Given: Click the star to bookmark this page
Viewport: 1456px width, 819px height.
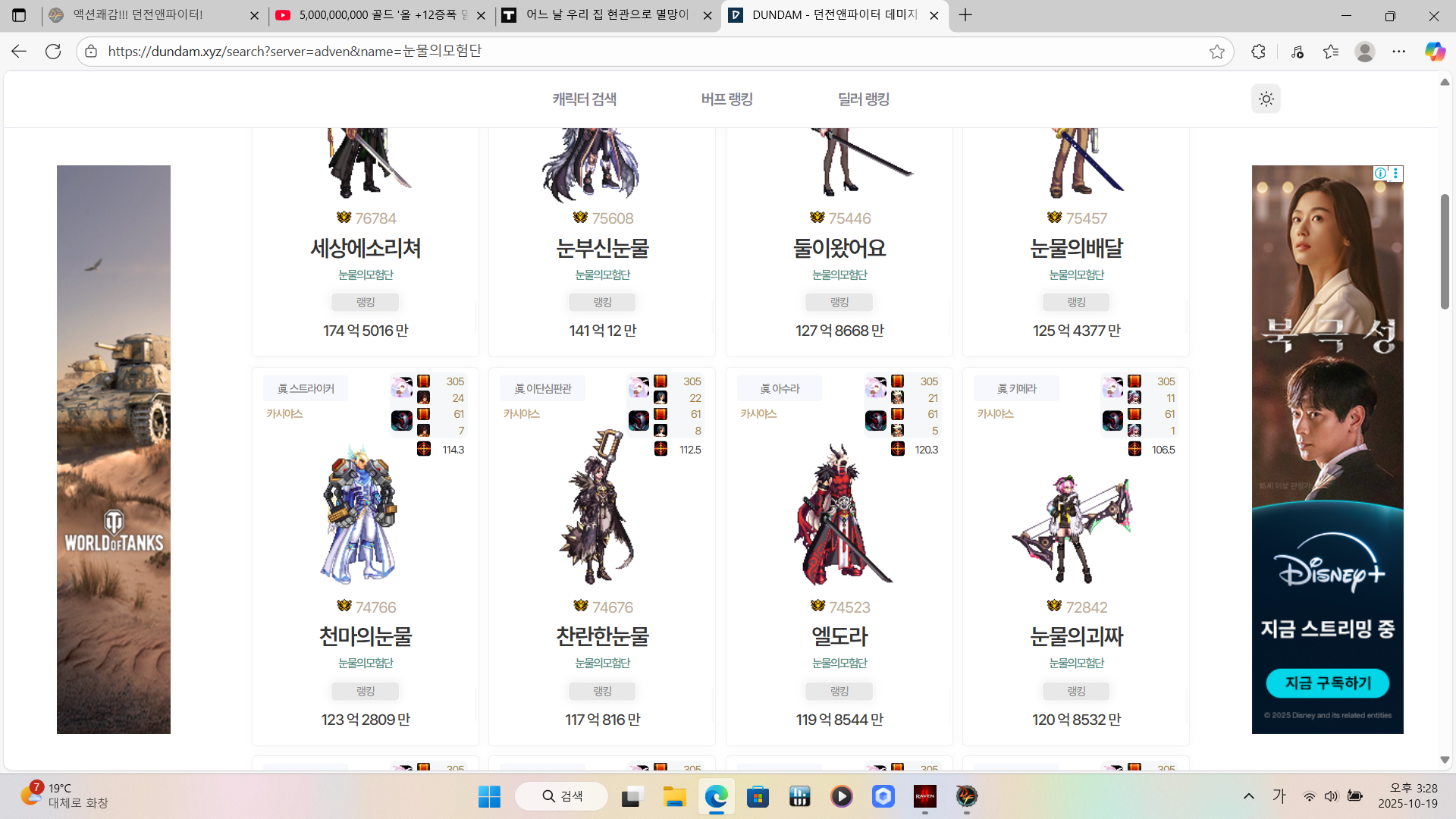Looking at the screenshot, I should [x=1217, y=52].
